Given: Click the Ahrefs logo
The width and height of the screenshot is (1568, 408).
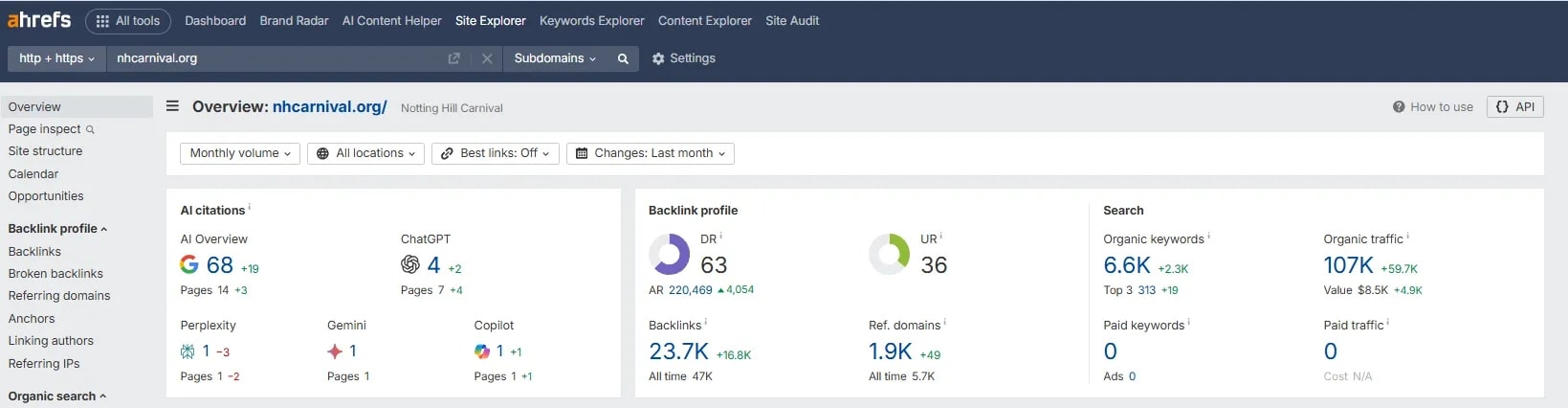Looking at the screenshot, I should click(39, 19).
